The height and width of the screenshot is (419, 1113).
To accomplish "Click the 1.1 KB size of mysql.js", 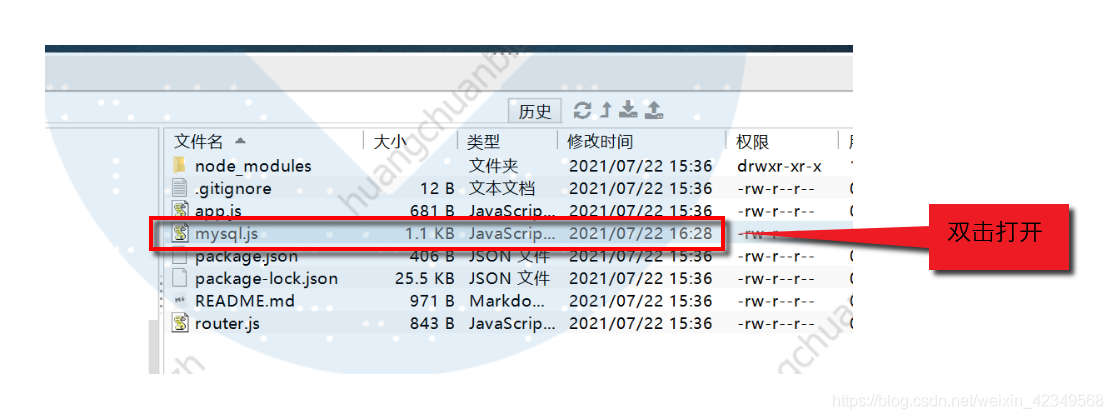I will 429,234.
